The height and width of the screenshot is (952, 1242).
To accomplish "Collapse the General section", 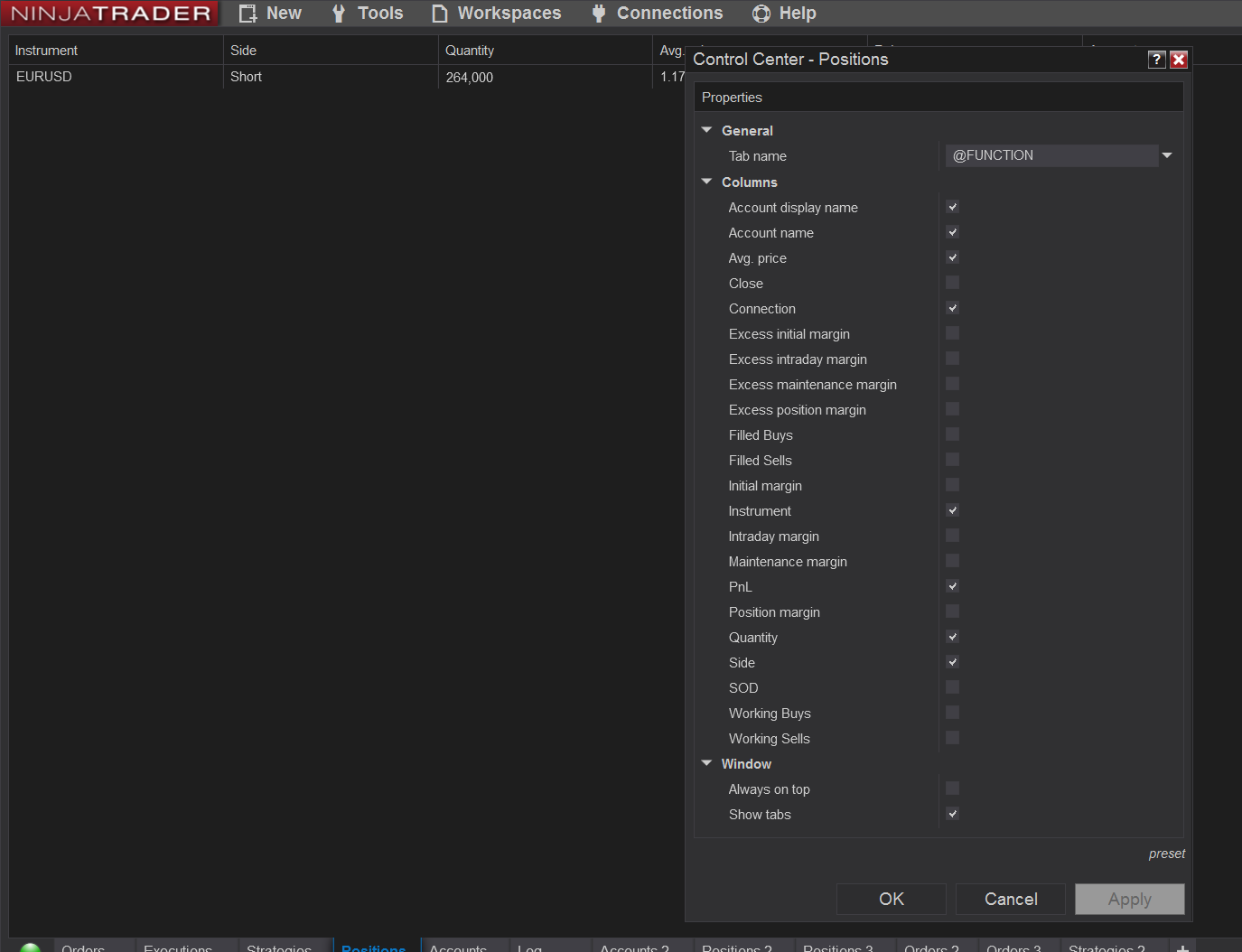I will [706, 130].
